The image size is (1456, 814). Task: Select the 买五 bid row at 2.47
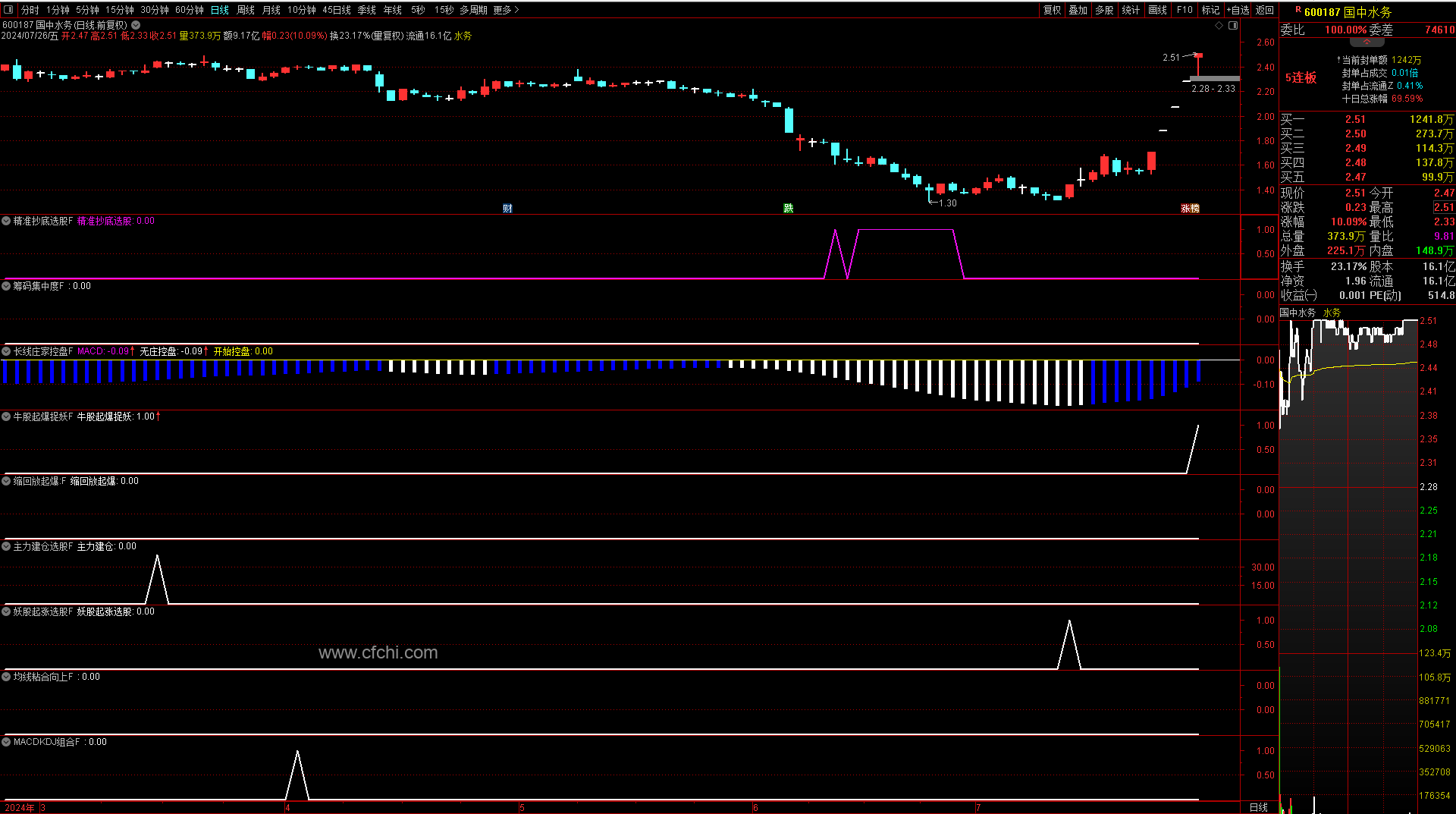click(x=1367, y=177)
